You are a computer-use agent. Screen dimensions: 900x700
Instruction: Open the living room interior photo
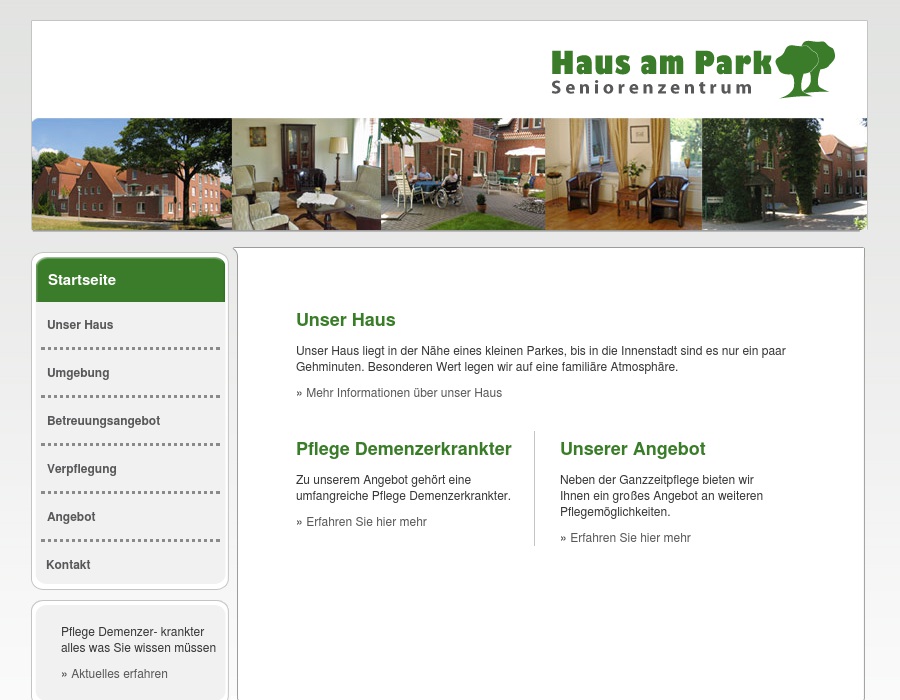tap(306, 174)
